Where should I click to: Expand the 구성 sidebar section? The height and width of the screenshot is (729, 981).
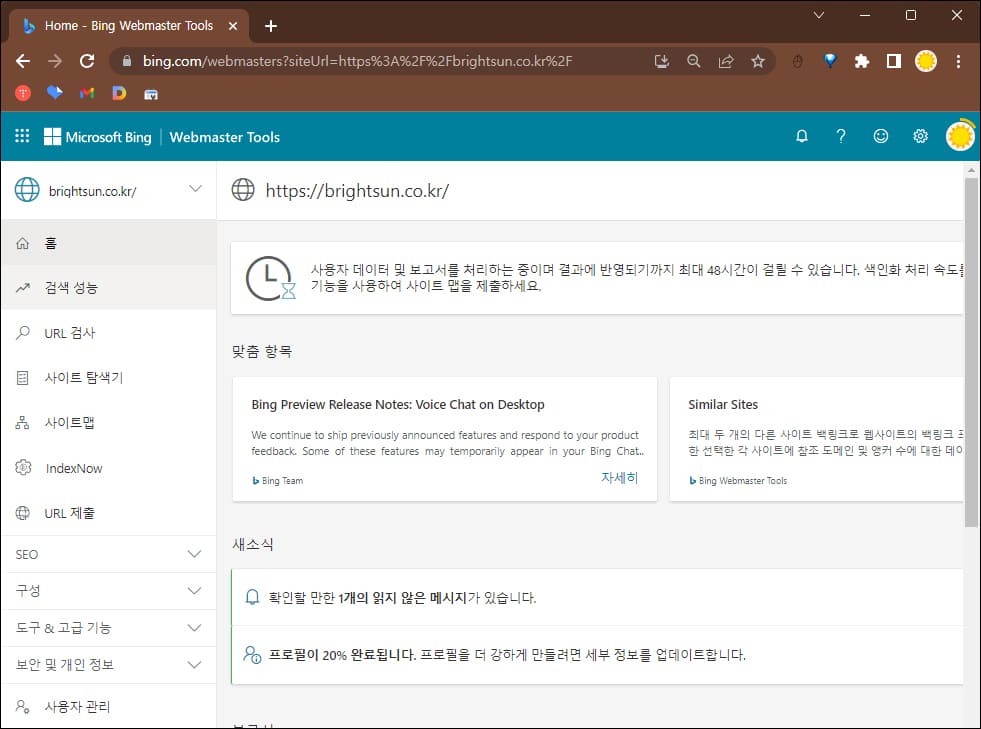pyautogui.click(x=109, y=591)
